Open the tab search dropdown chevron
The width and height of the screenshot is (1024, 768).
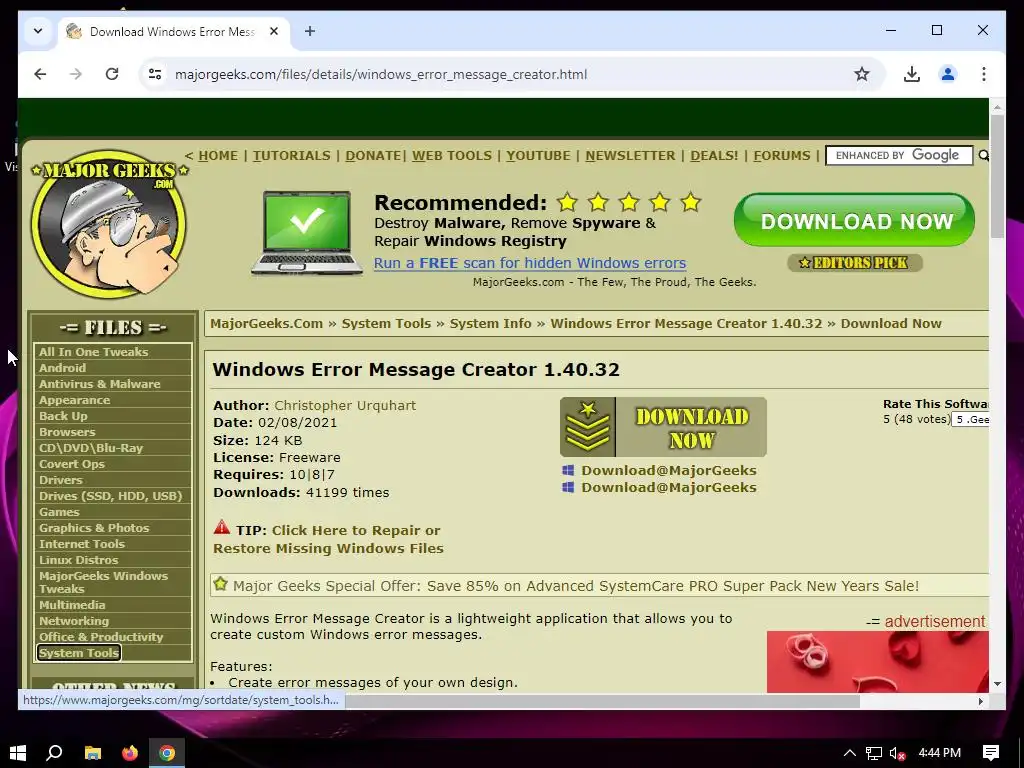click(38, 31)
